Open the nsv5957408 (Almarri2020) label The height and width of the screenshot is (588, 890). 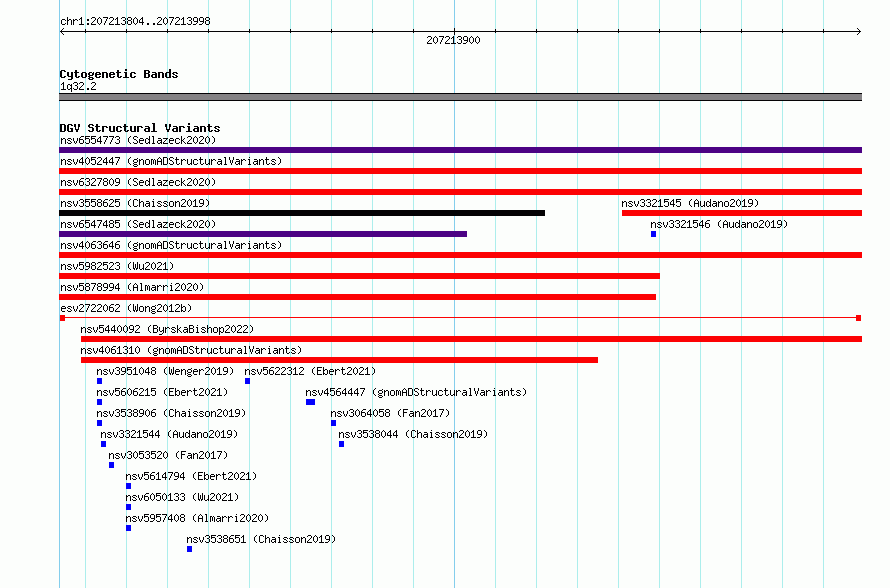(197, 518)
